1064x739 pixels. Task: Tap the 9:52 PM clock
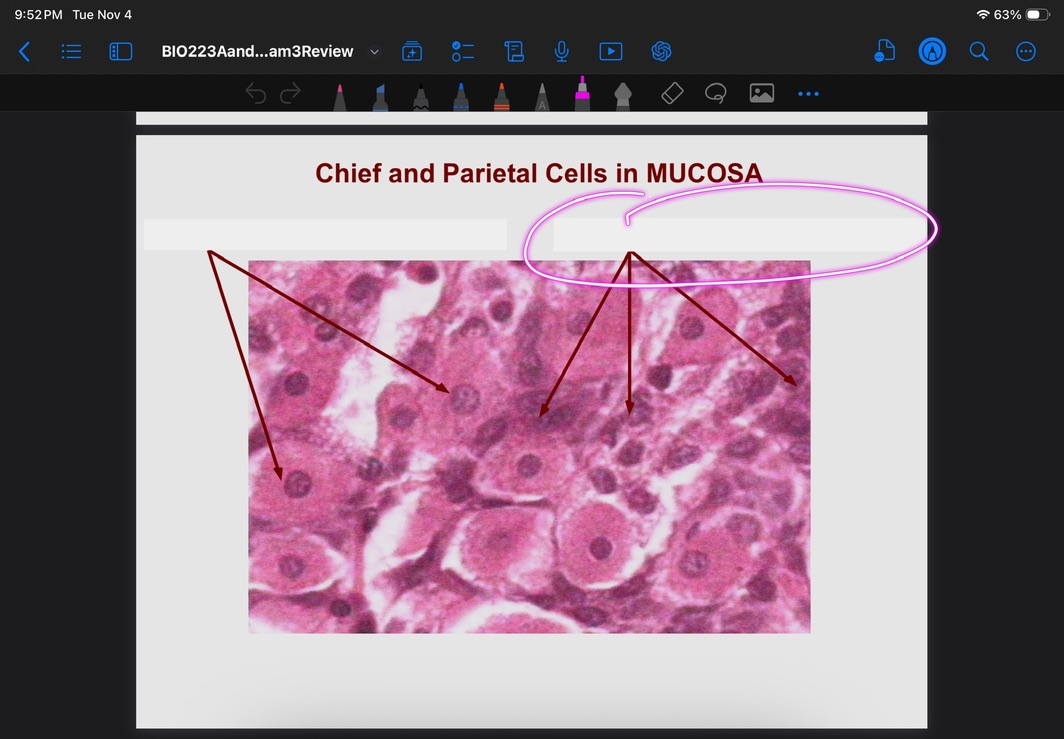pos(38,14)
